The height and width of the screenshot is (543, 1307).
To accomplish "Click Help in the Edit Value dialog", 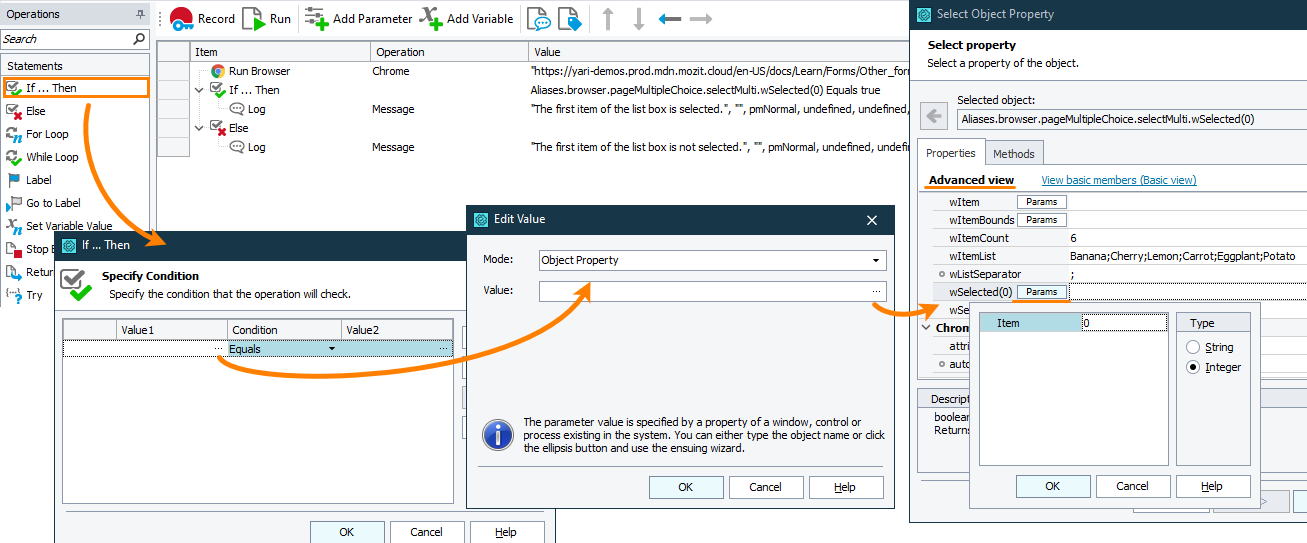I will tap(846, 487).
